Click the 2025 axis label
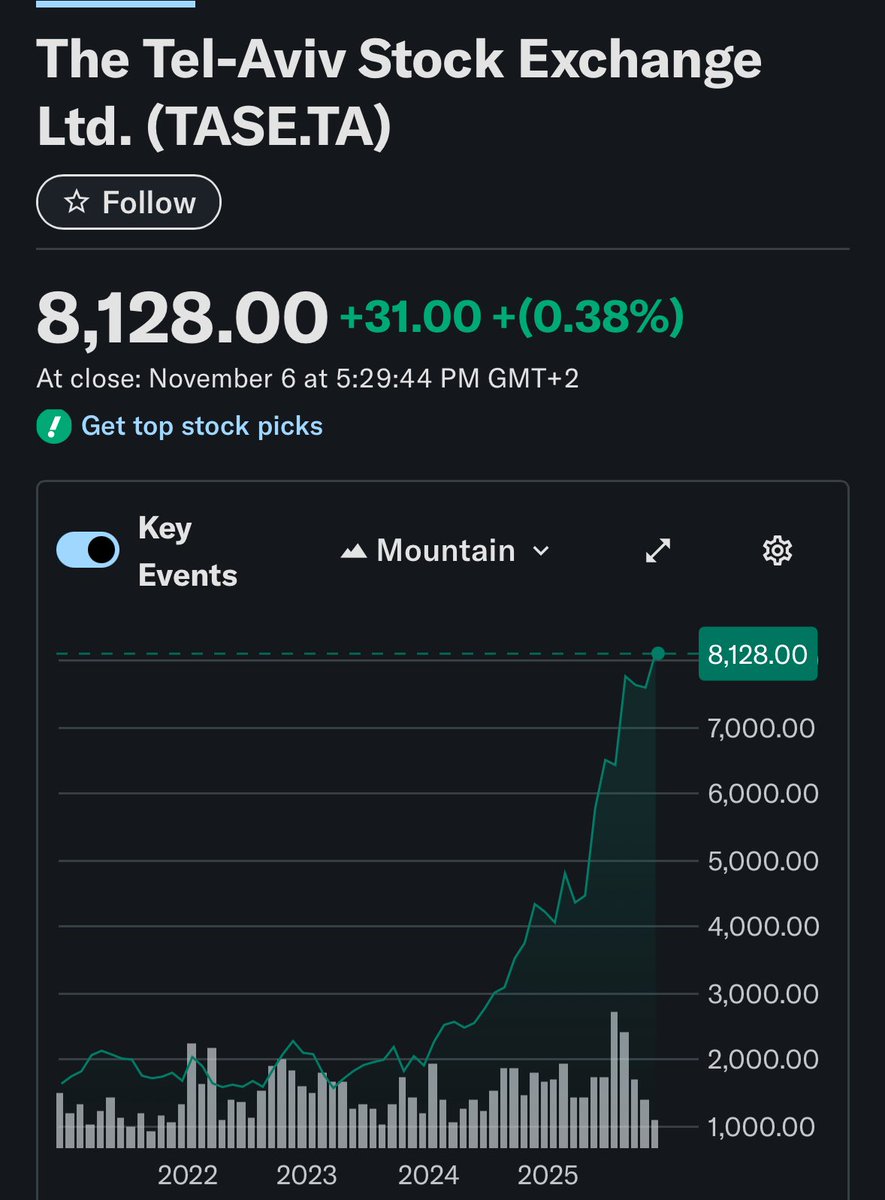The width and height of the screenshot is (885, 1200). coord(549,1175)
